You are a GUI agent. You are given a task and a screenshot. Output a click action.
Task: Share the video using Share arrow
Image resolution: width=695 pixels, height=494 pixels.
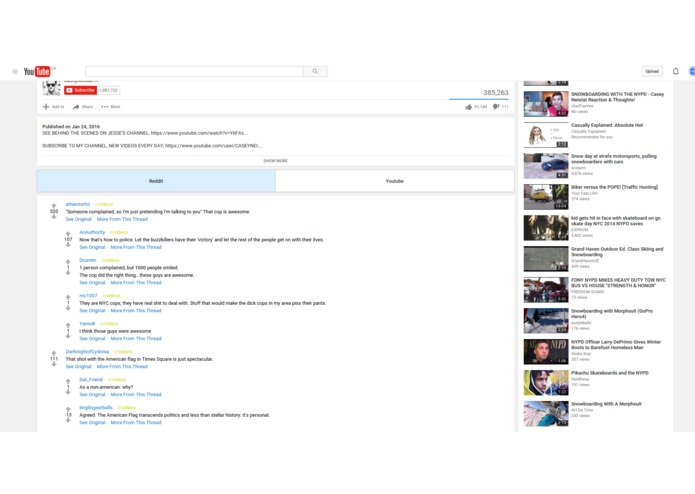pyautogui.click(x=76, y=107)
